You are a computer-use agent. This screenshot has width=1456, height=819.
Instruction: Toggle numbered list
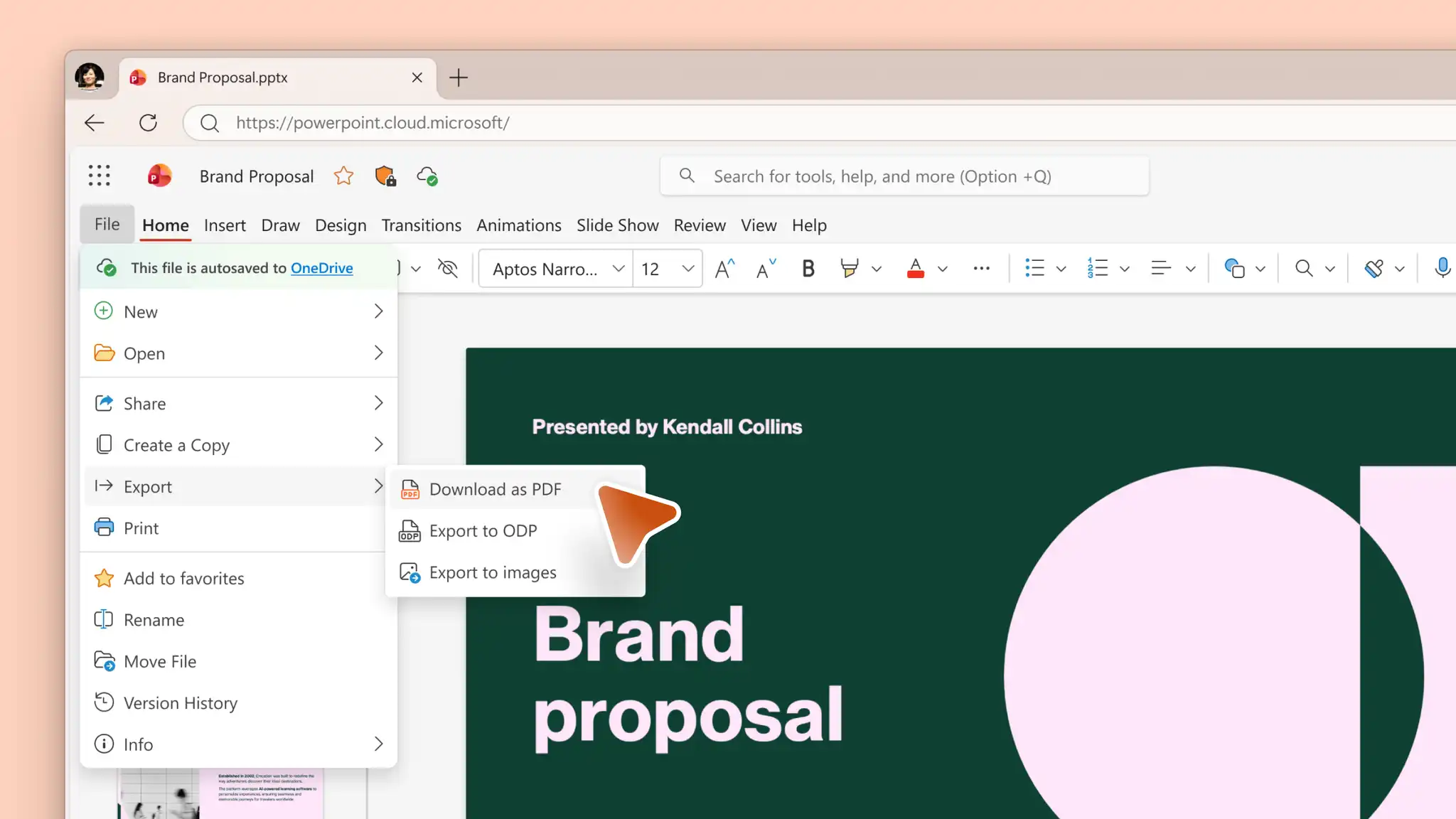1098,269
